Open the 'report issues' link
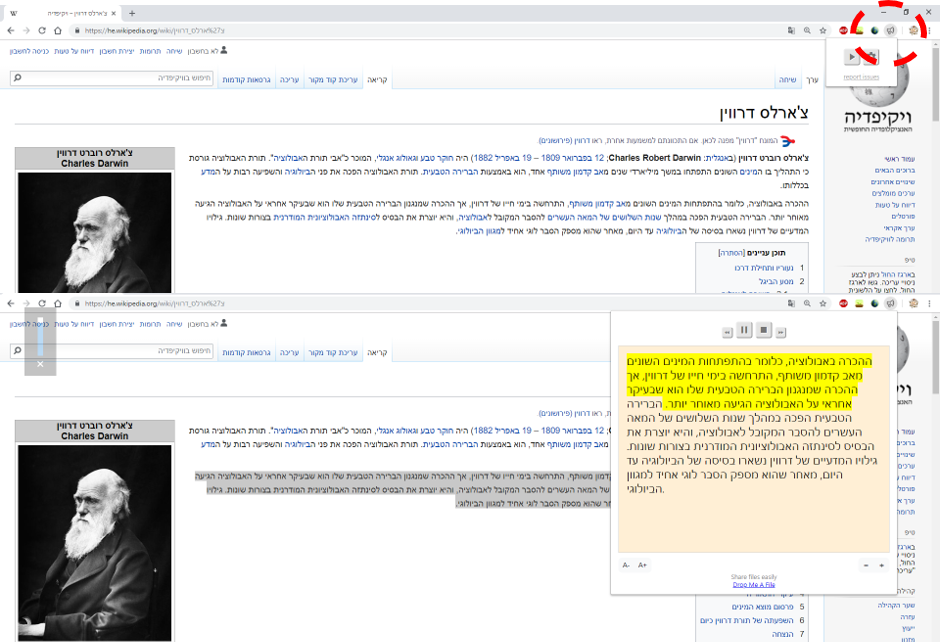 click(861, 77)
